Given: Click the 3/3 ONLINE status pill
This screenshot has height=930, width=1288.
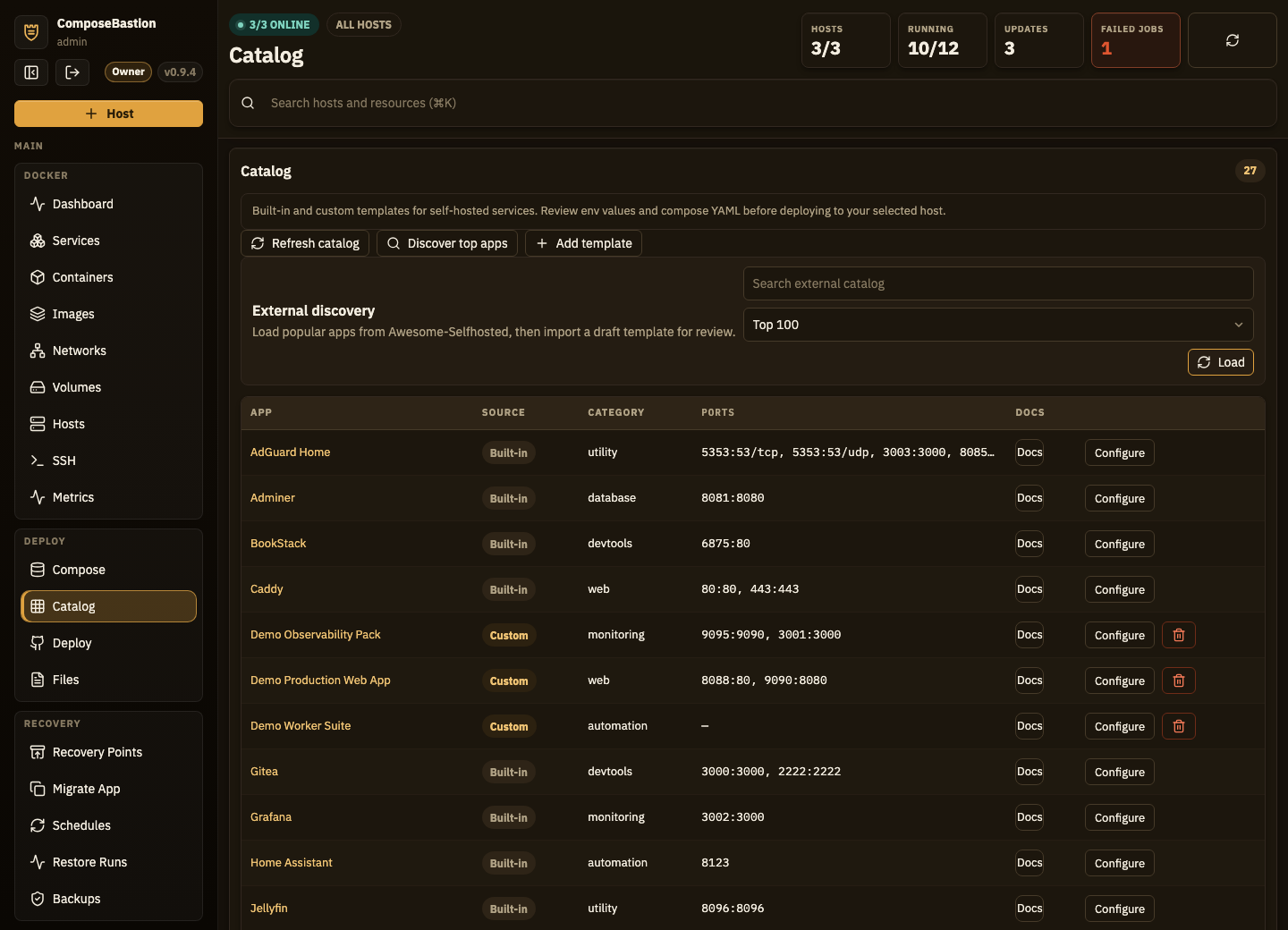Looking at the screenshot, I should coord(274,25).
